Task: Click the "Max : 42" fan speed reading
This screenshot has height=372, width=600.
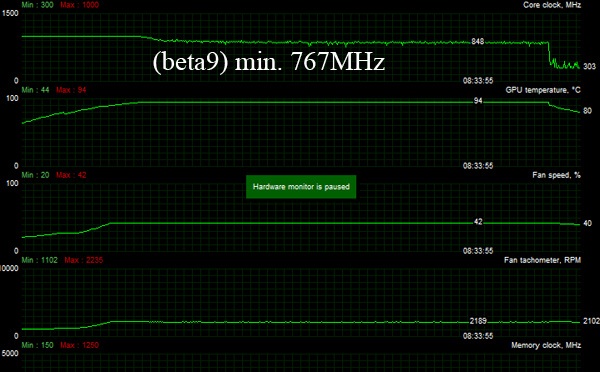Action: tap(71, 175)
